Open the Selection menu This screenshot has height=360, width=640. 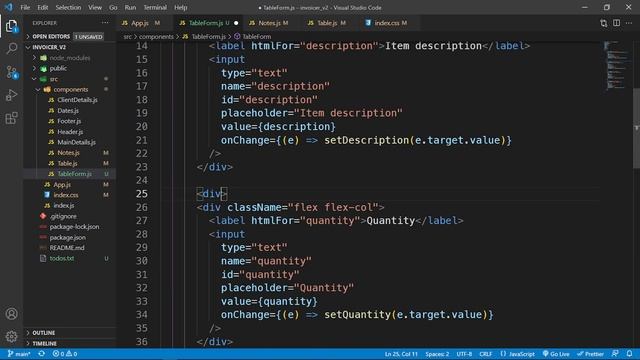pos(68,7)
